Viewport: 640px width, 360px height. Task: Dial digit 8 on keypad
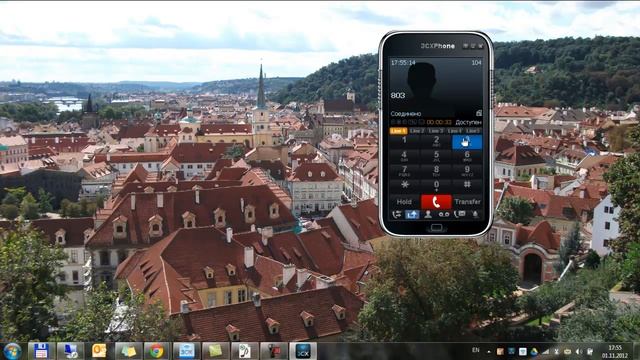436,171
